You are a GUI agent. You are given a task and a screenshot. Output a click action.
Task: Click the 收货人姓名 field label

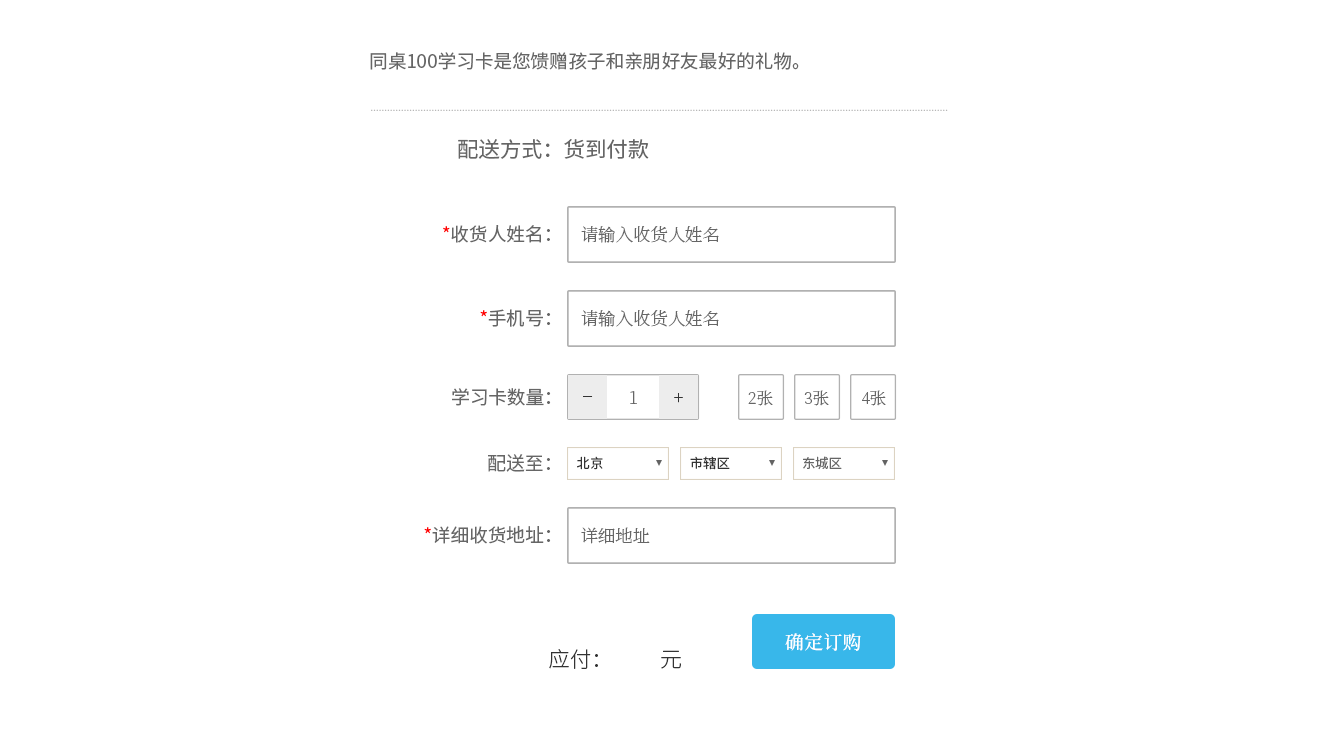click(500, 234)
